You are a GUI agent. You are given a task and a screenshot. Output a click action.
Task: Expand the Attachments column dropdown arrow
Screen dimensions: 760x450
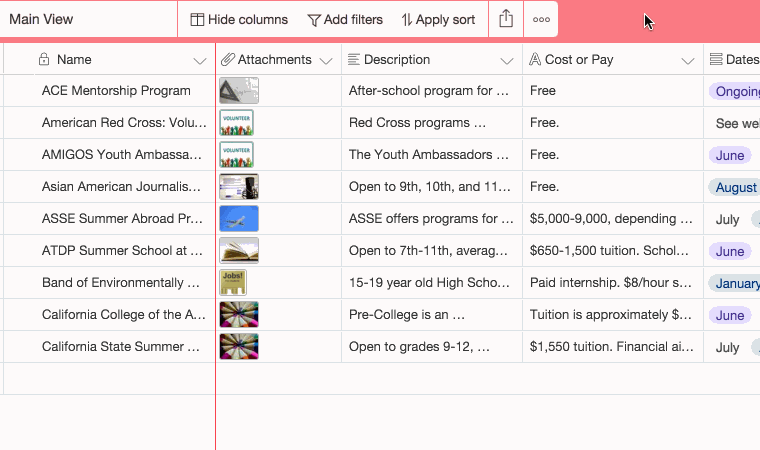(x=326, y=61)
